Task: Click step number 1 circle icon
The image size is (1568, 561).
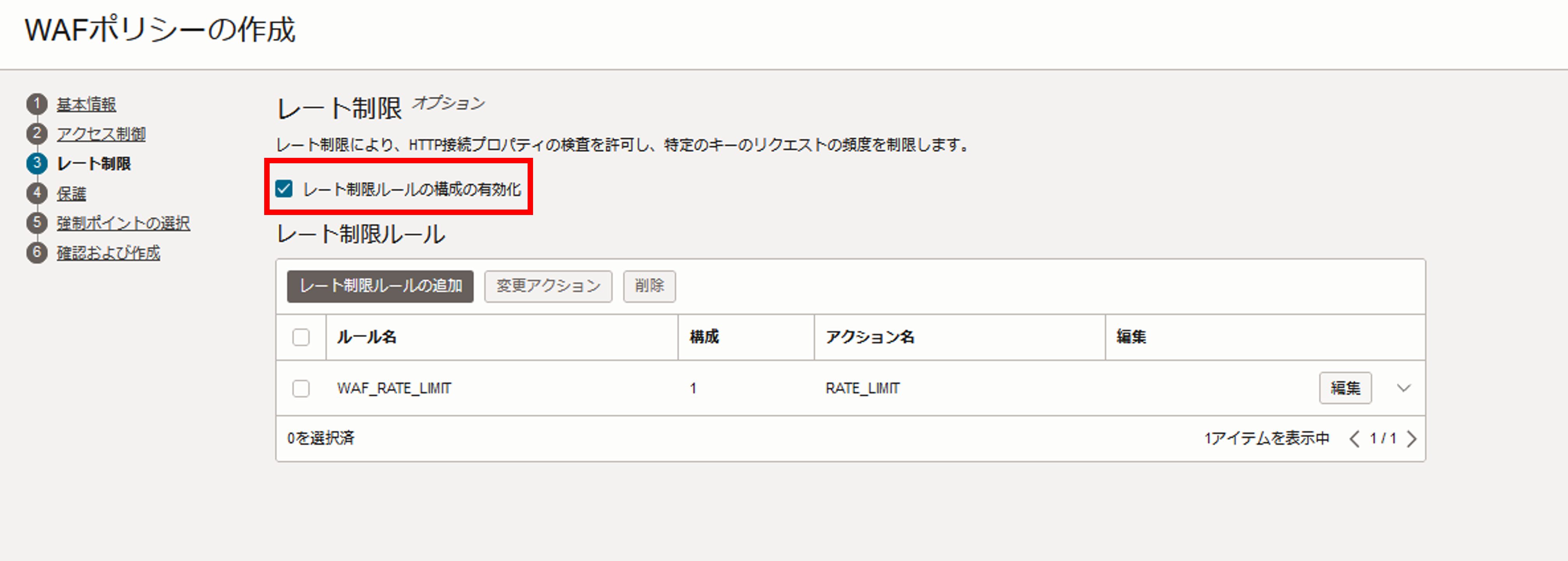Action: click(37, 104)
